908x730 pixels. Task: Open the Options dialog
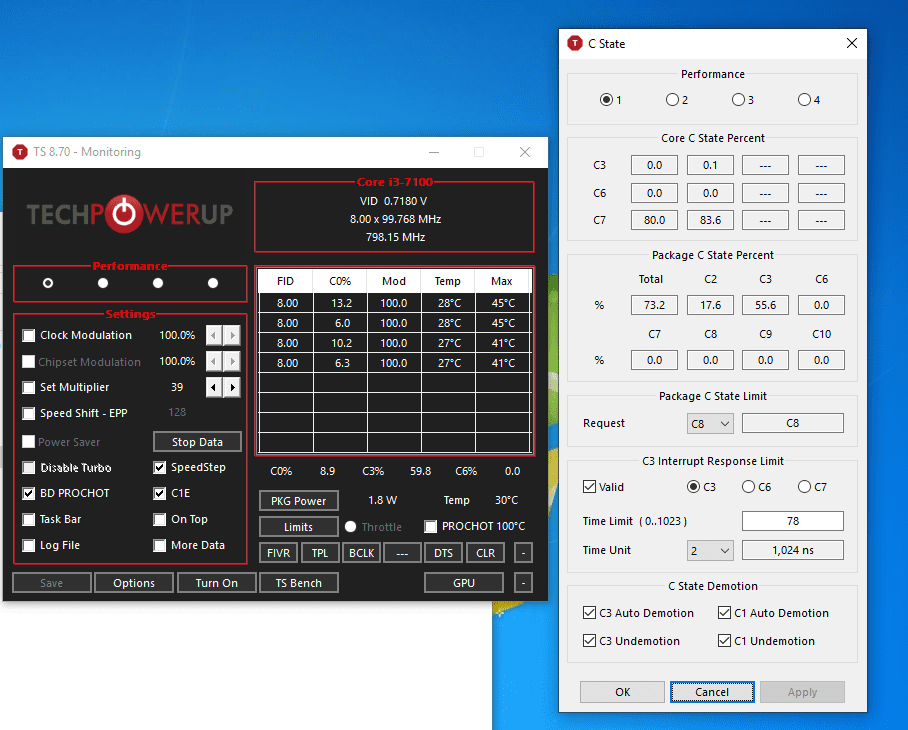click(x=134, y=583)
